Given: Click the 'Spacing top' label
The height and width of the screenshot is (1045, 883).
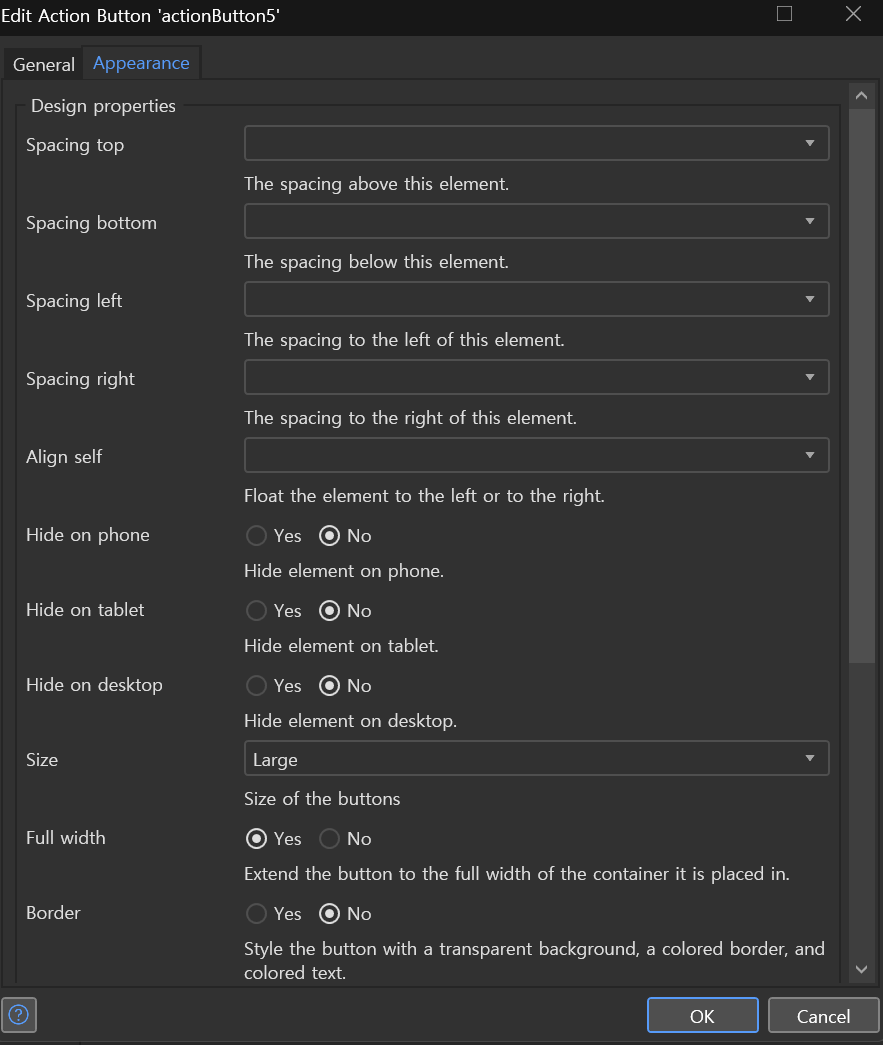Looking at the screenshot, I should point(75,145).
